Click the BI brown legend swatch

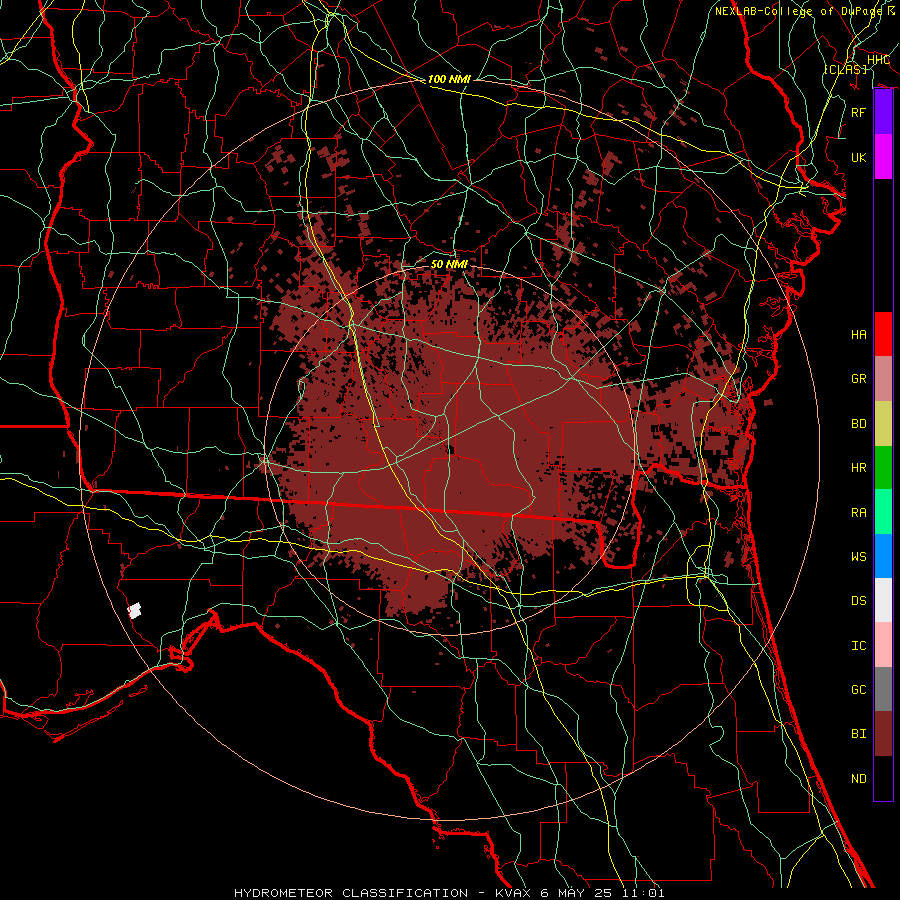[x=883, y=734]
